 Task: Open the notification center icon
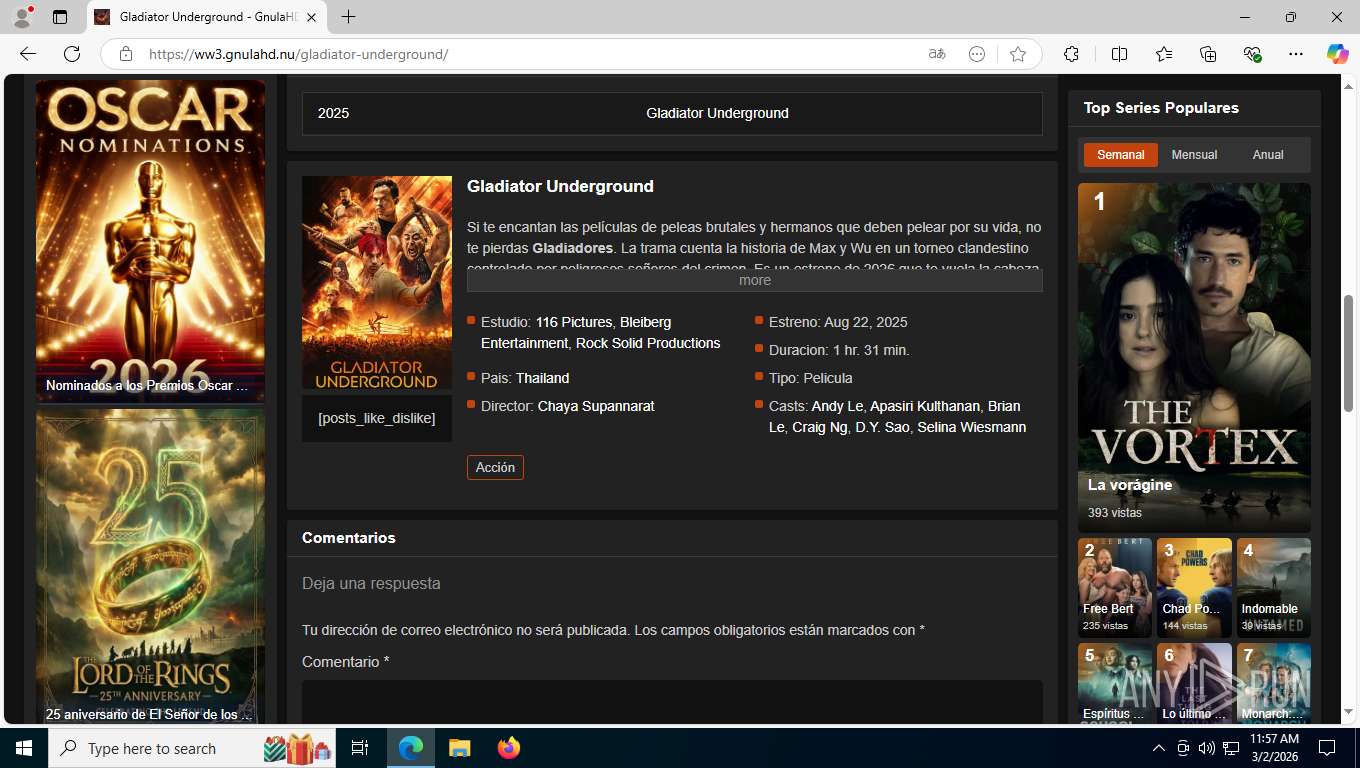(1327, 748)
